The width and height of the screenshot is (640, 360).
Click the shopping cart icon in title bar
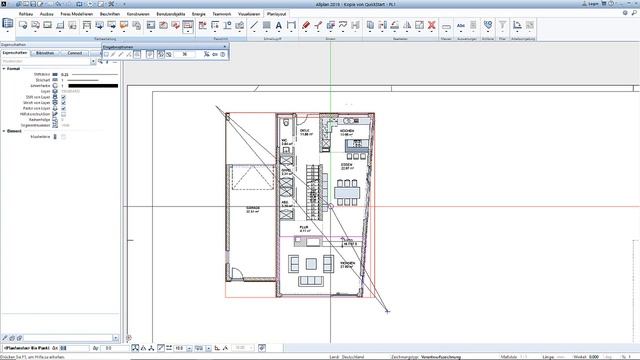(604, 3)
